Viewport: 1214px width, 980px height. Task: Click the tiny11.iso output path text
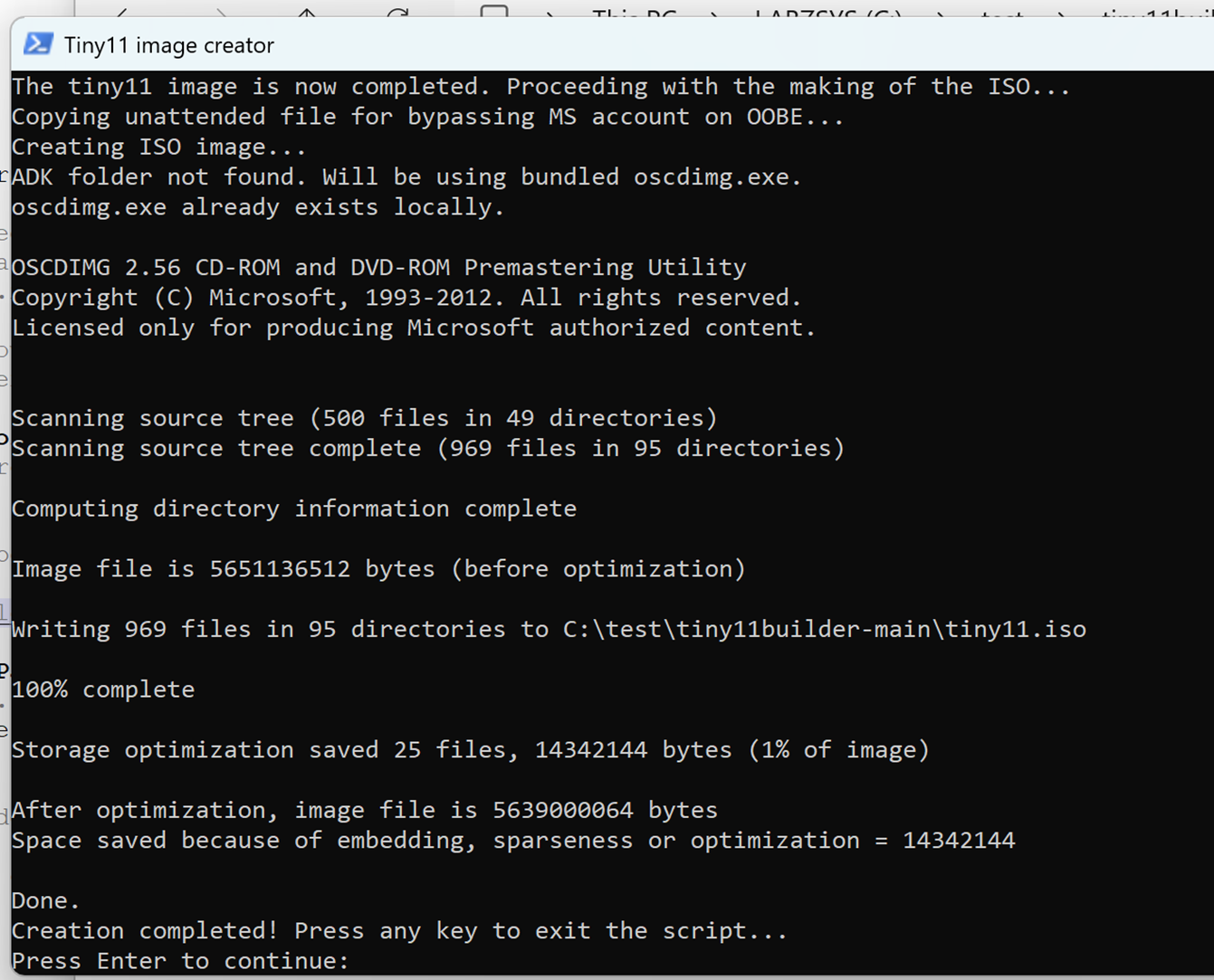tap(824, 629)
